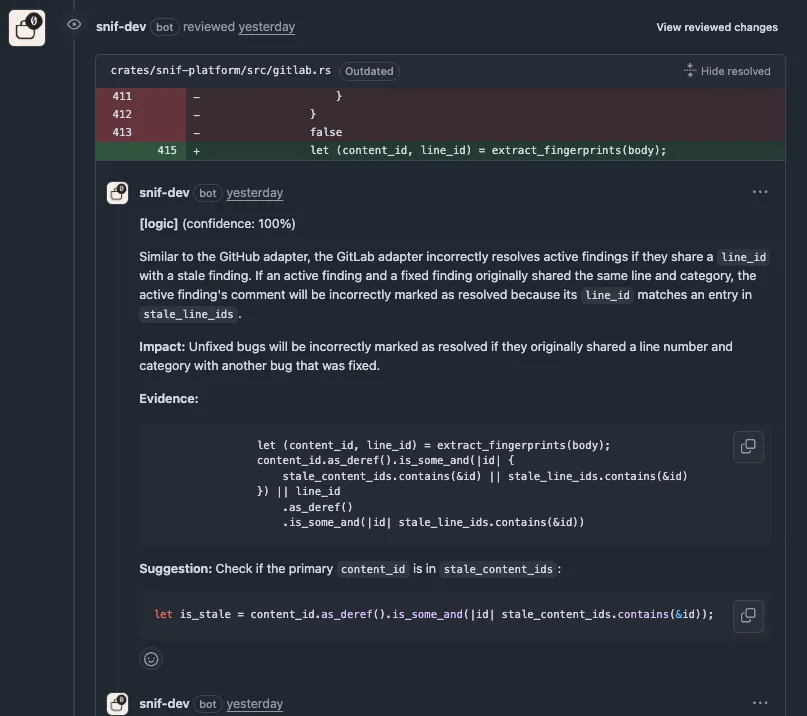Click the Outdated label badge
807x716 pixels.
coord(369,71)
